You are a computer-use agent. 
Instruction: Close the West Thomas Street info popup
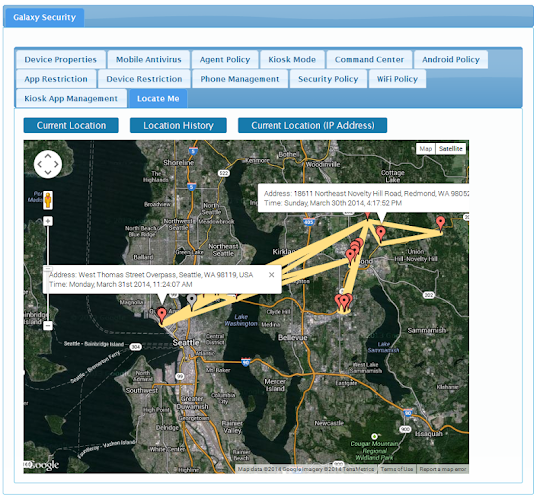(271, 275)
